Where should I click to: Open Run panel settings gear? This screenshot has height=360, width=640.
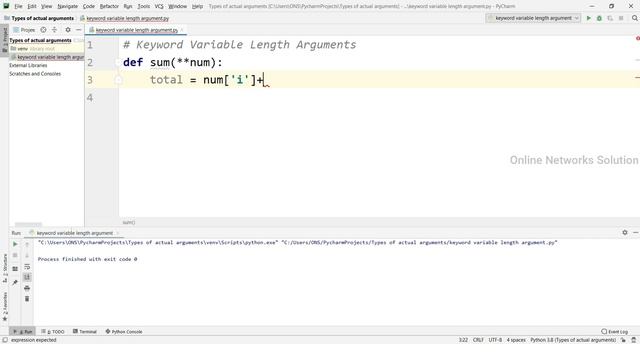pyautogui.click(x=624, y=232)
